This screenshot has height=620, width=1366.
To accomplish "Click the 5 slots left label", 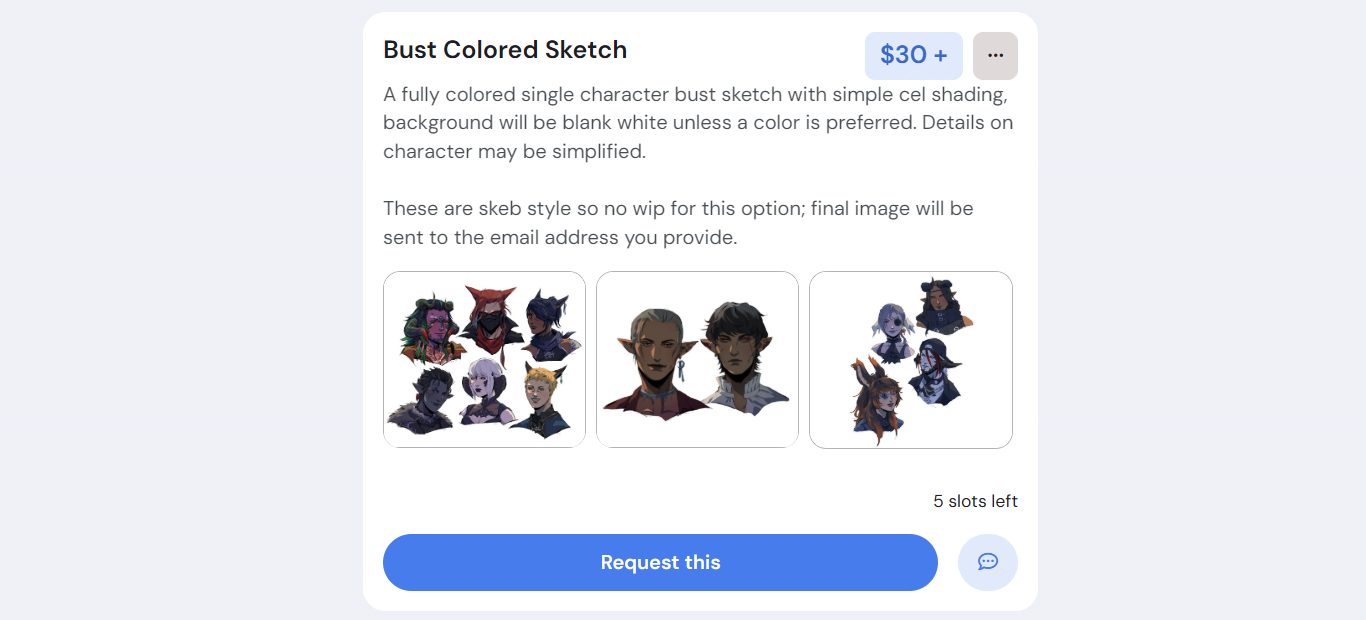I will point(975,501).
